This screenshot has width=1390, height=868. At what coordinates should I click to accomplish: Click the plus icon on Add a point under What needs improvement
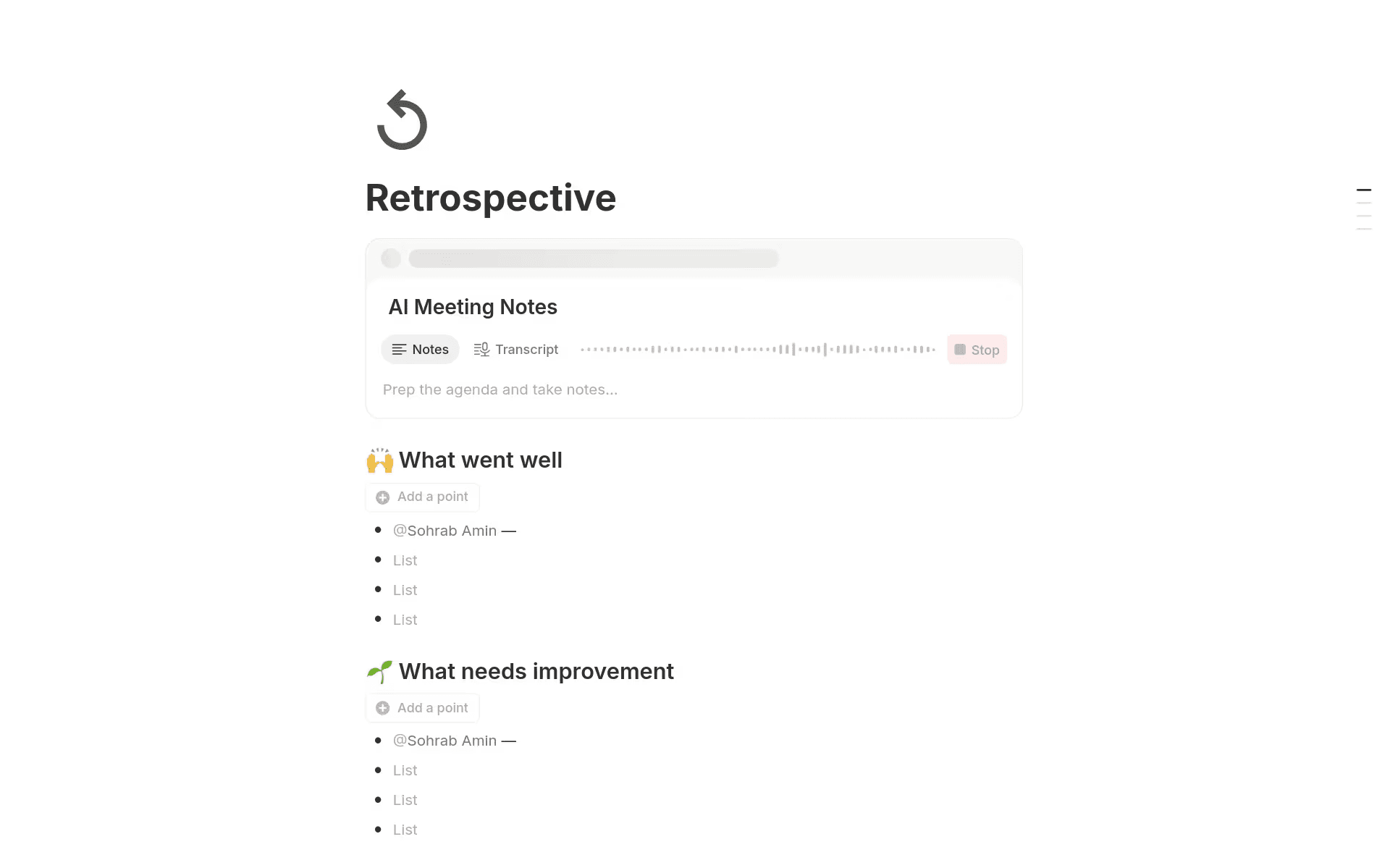point(382,707)
